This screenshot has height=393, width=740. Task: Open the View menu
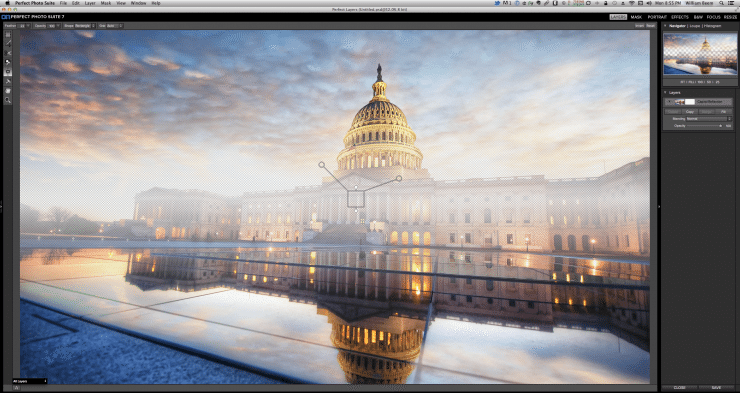[121, 3]
